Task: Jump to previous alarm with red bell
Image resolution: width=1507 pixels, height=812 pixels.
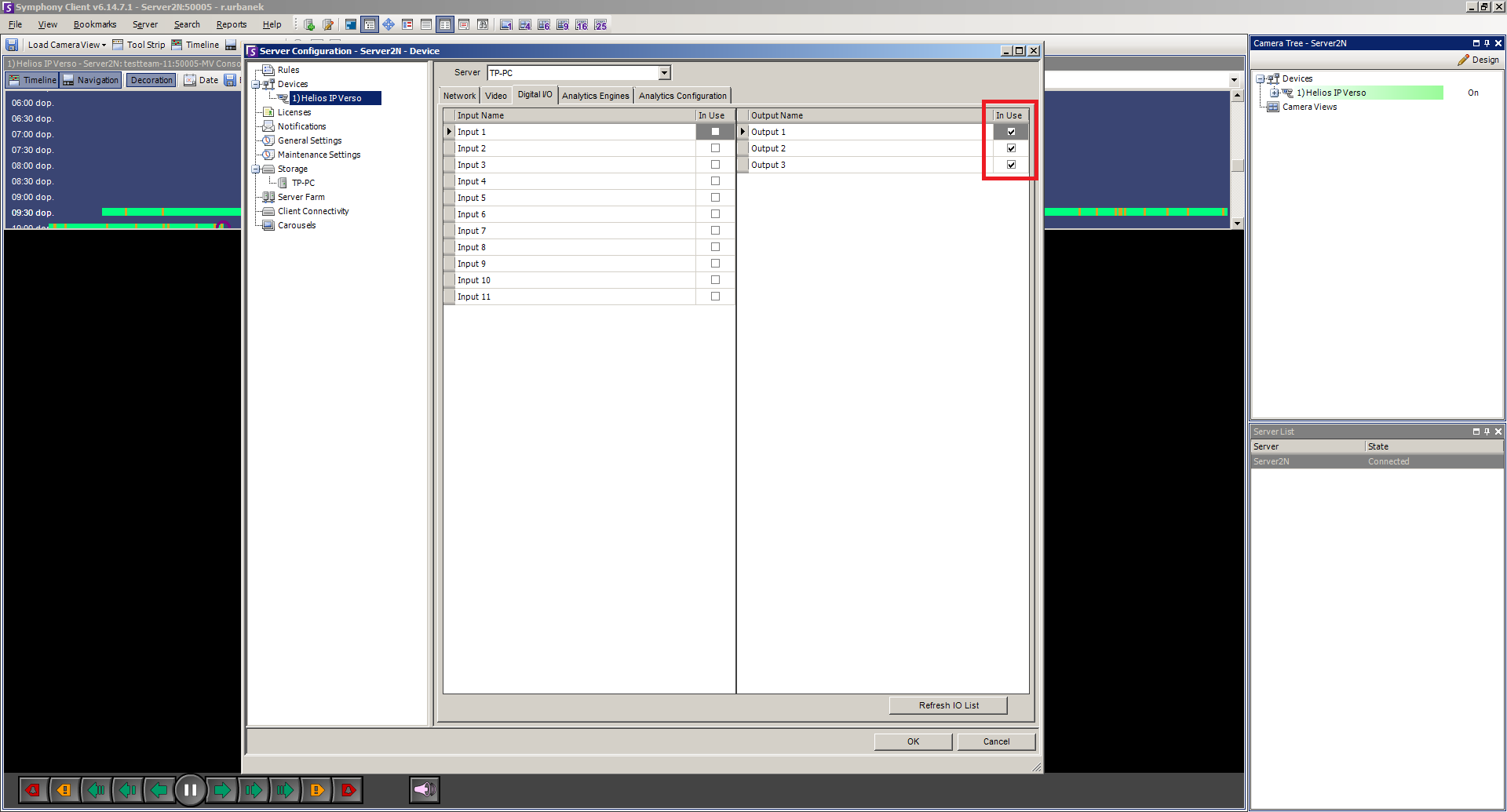Action: [33, 790]
